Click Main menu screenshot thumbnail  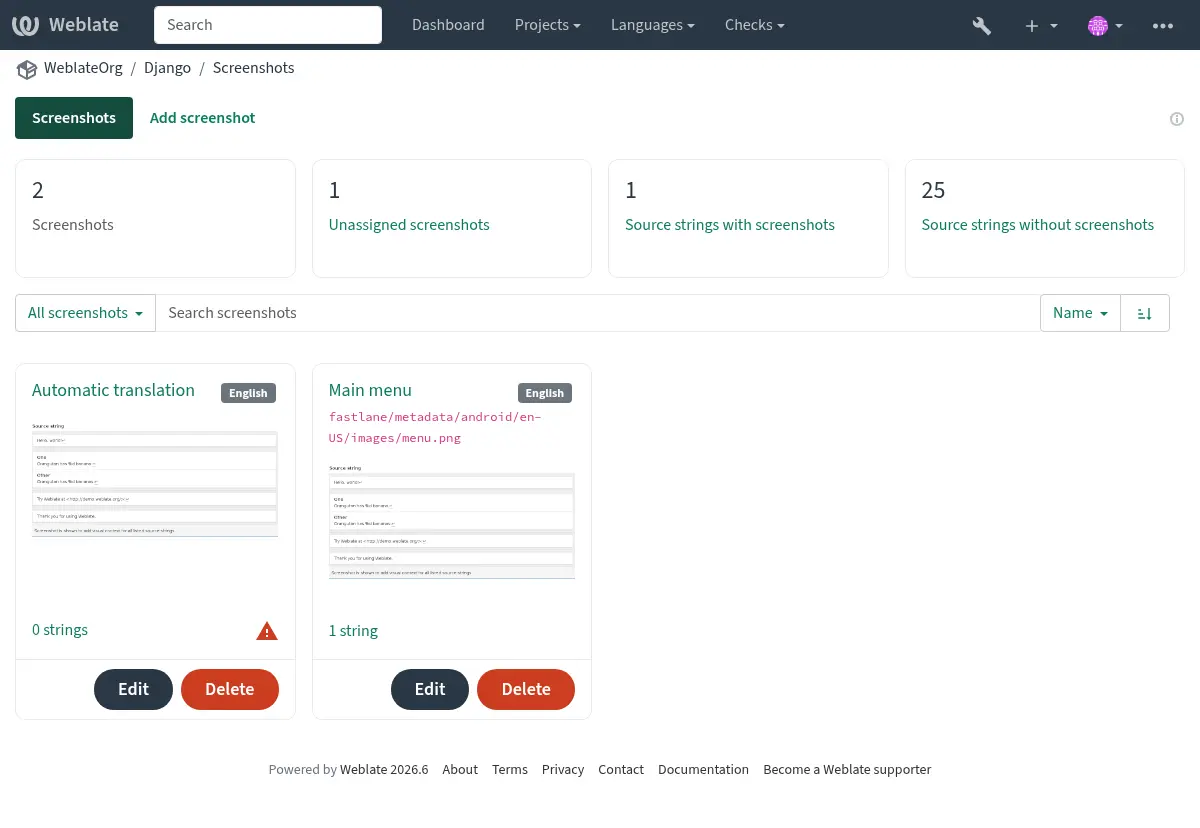tap(452, 522)
